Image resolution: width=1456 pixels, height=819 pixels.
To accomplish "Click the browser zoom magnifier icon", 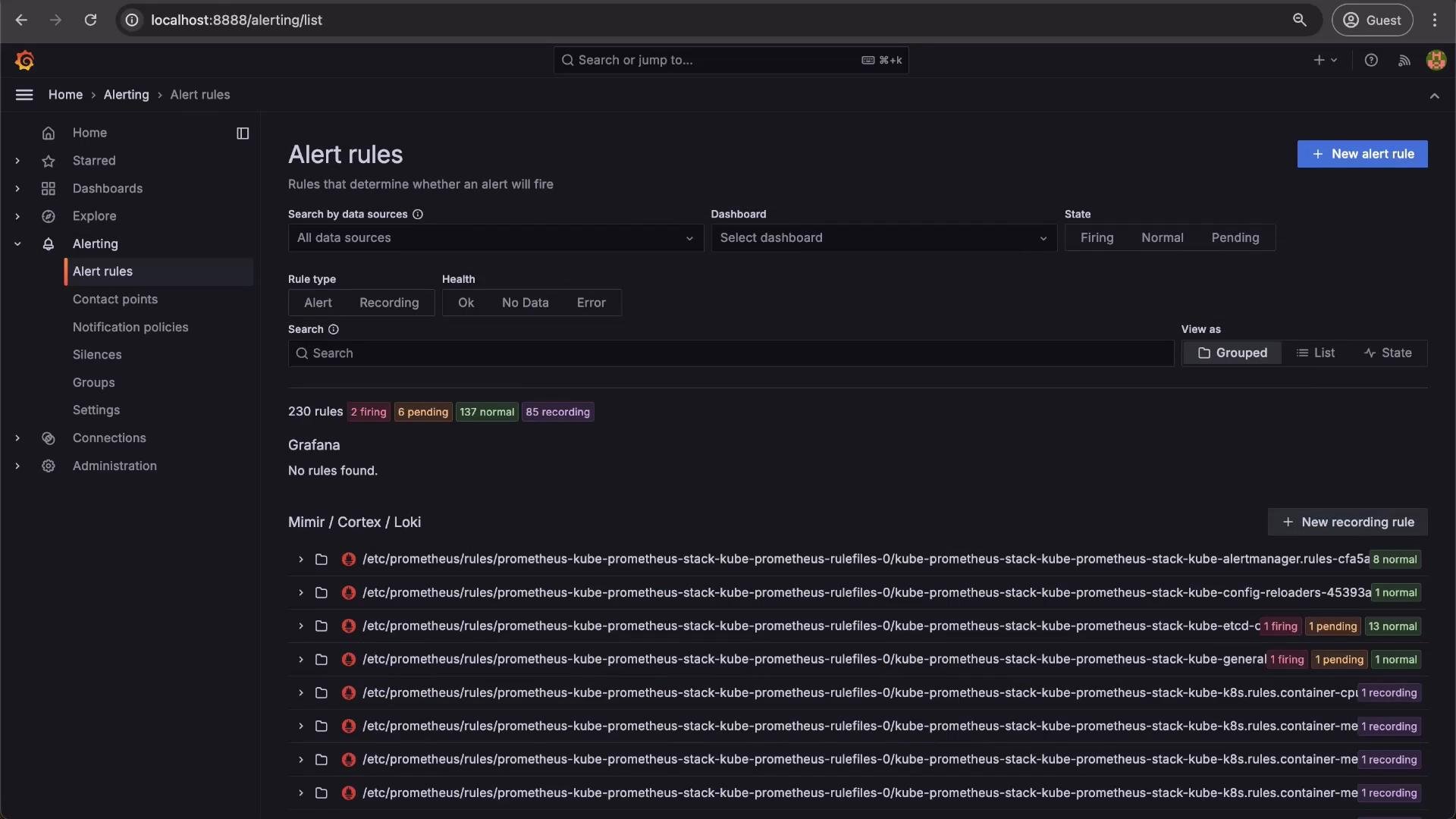I will (x=1300, y=20).
